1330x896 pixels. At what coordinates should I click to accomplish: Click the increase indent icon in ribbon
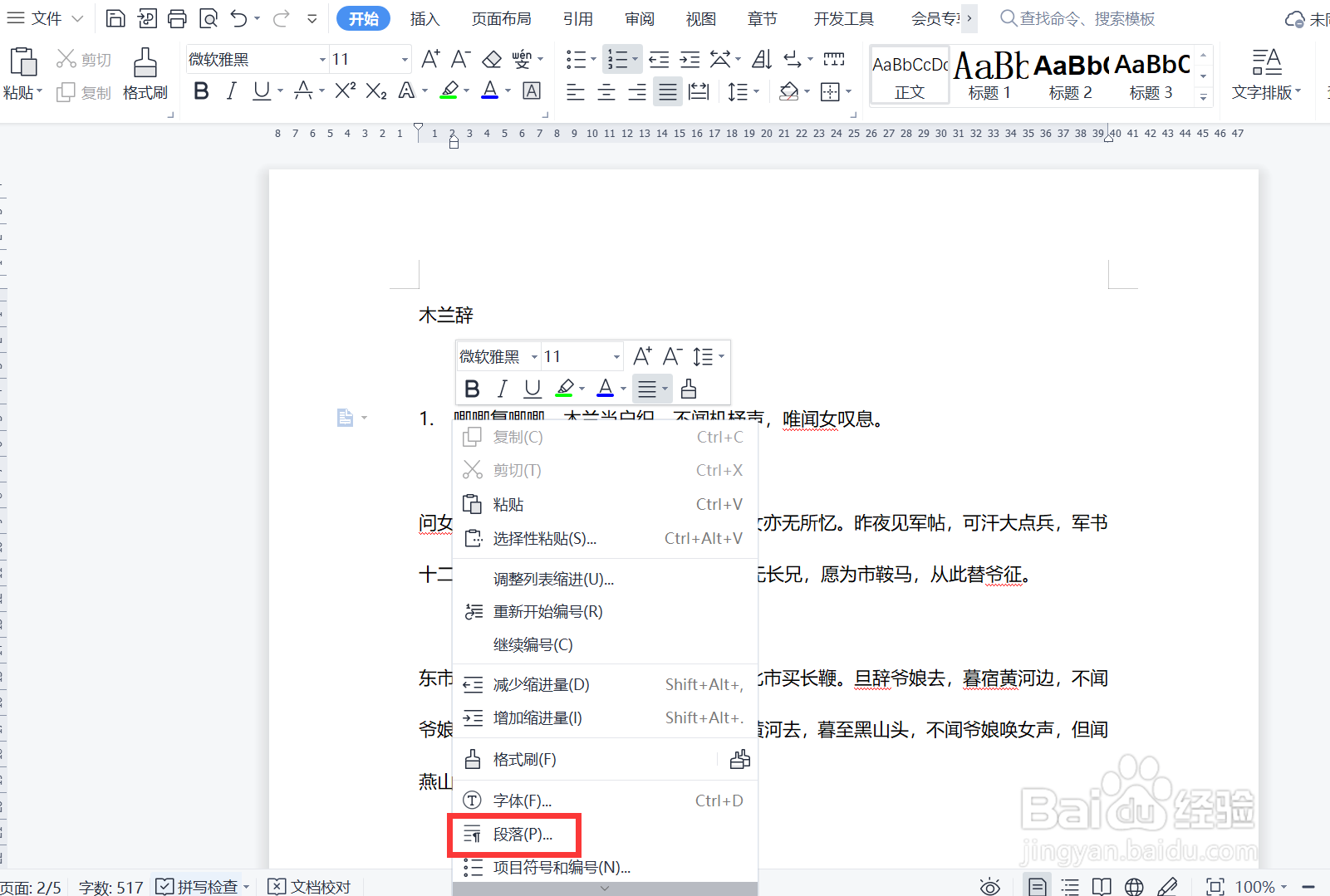[690, 59]
